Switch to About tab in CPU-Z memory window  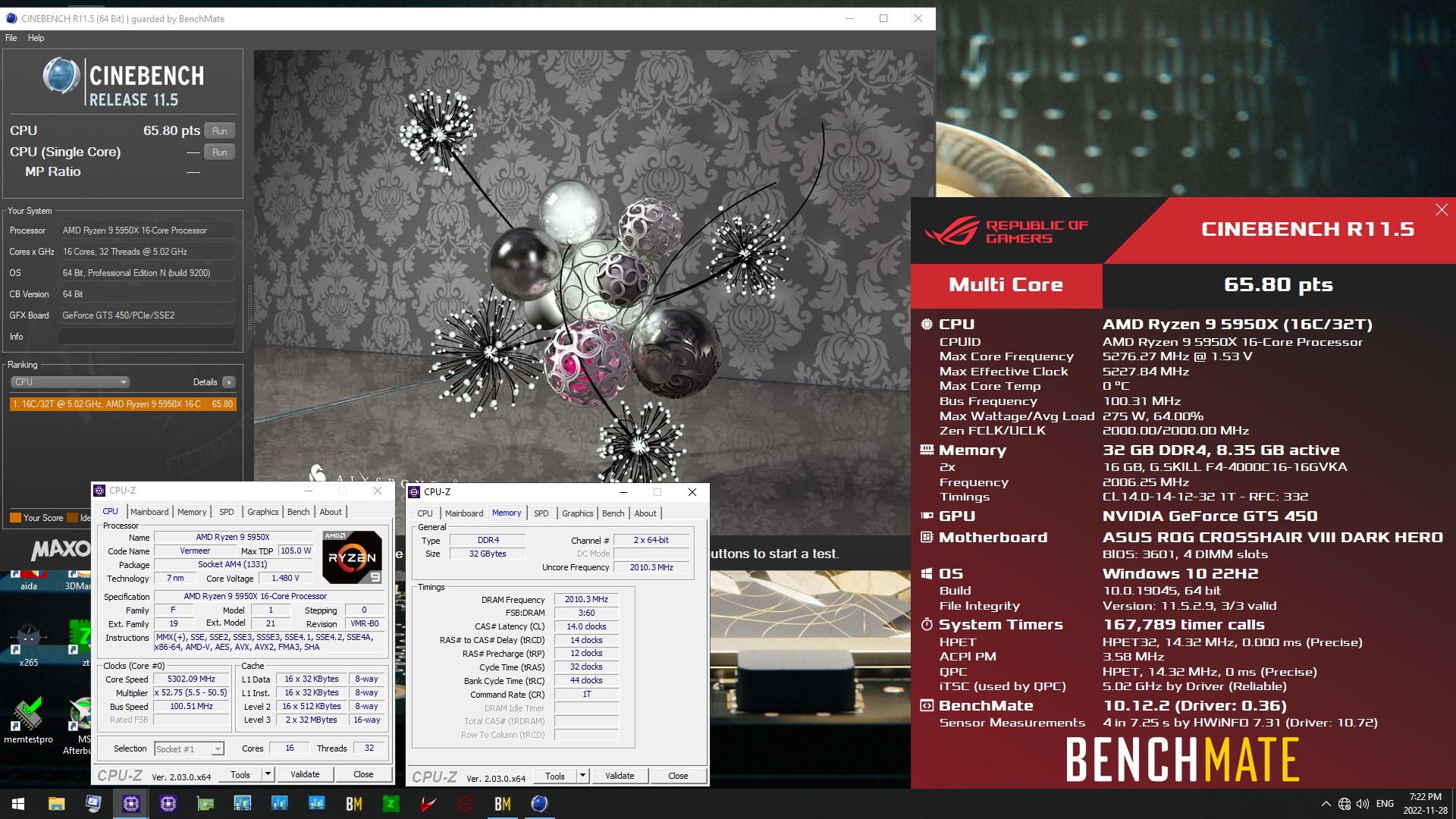point(645,513)
